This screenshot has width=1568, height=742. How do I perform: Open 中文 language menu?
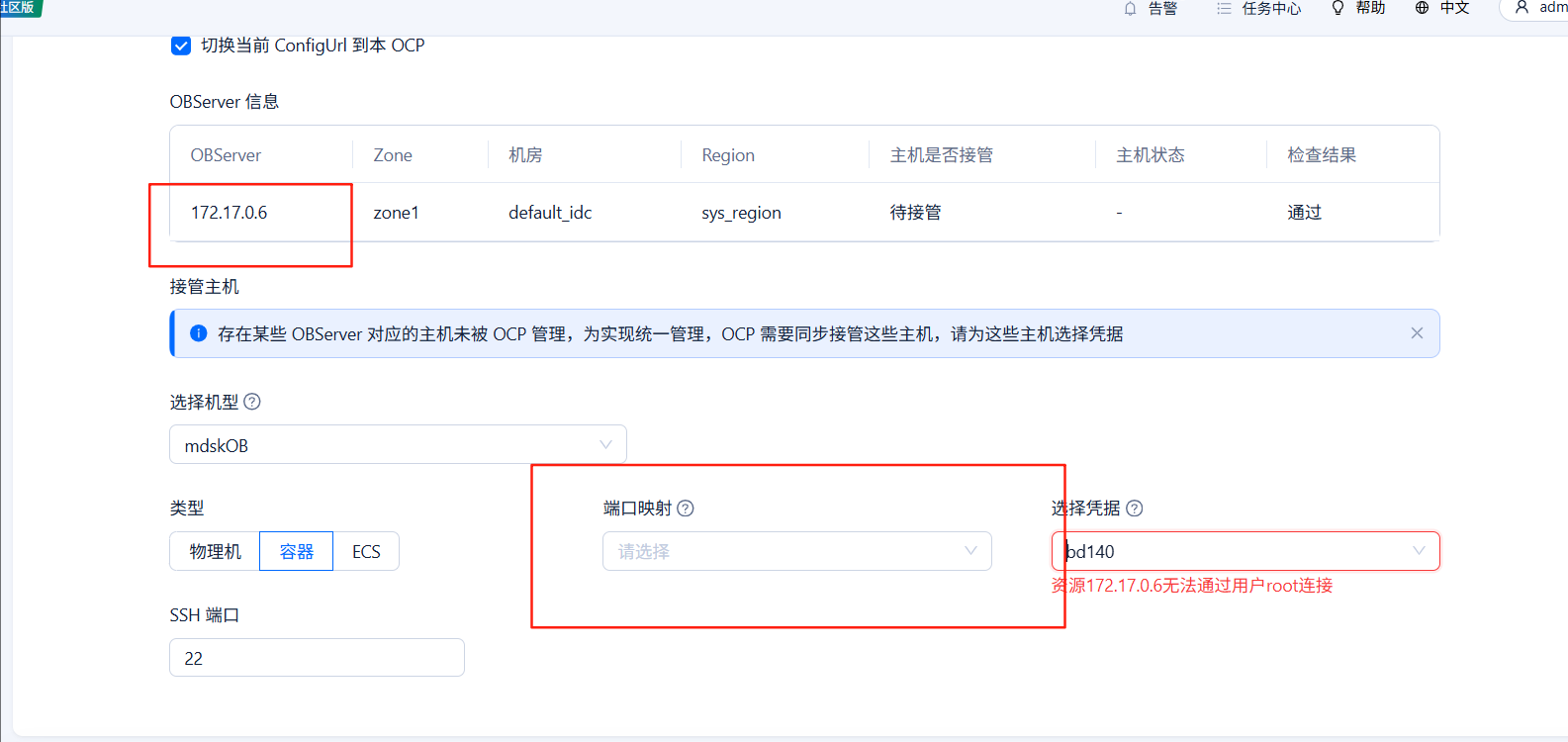[1454, 8]
